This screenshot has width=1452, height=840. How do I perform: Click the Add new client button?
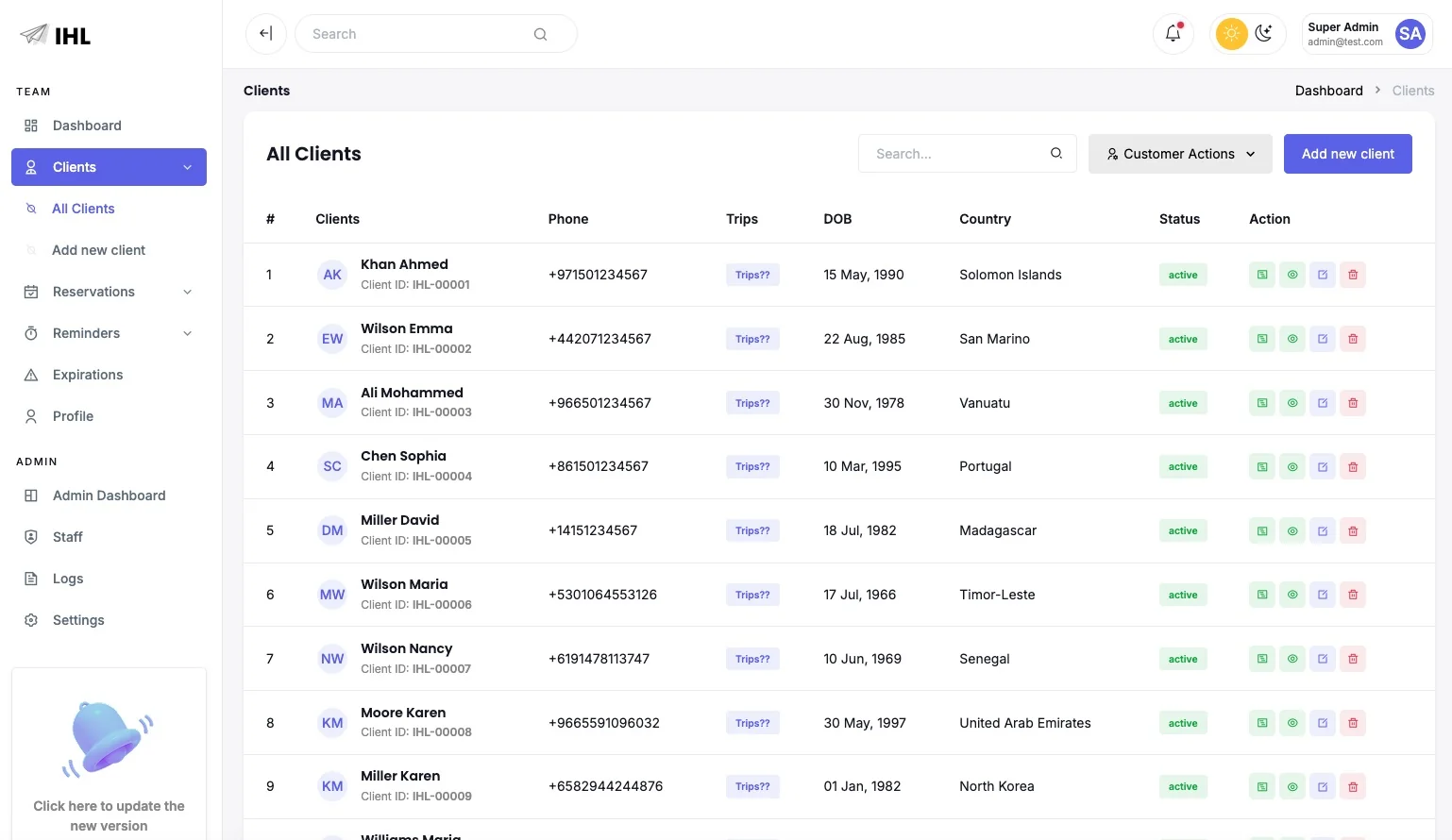[1347, 154]
